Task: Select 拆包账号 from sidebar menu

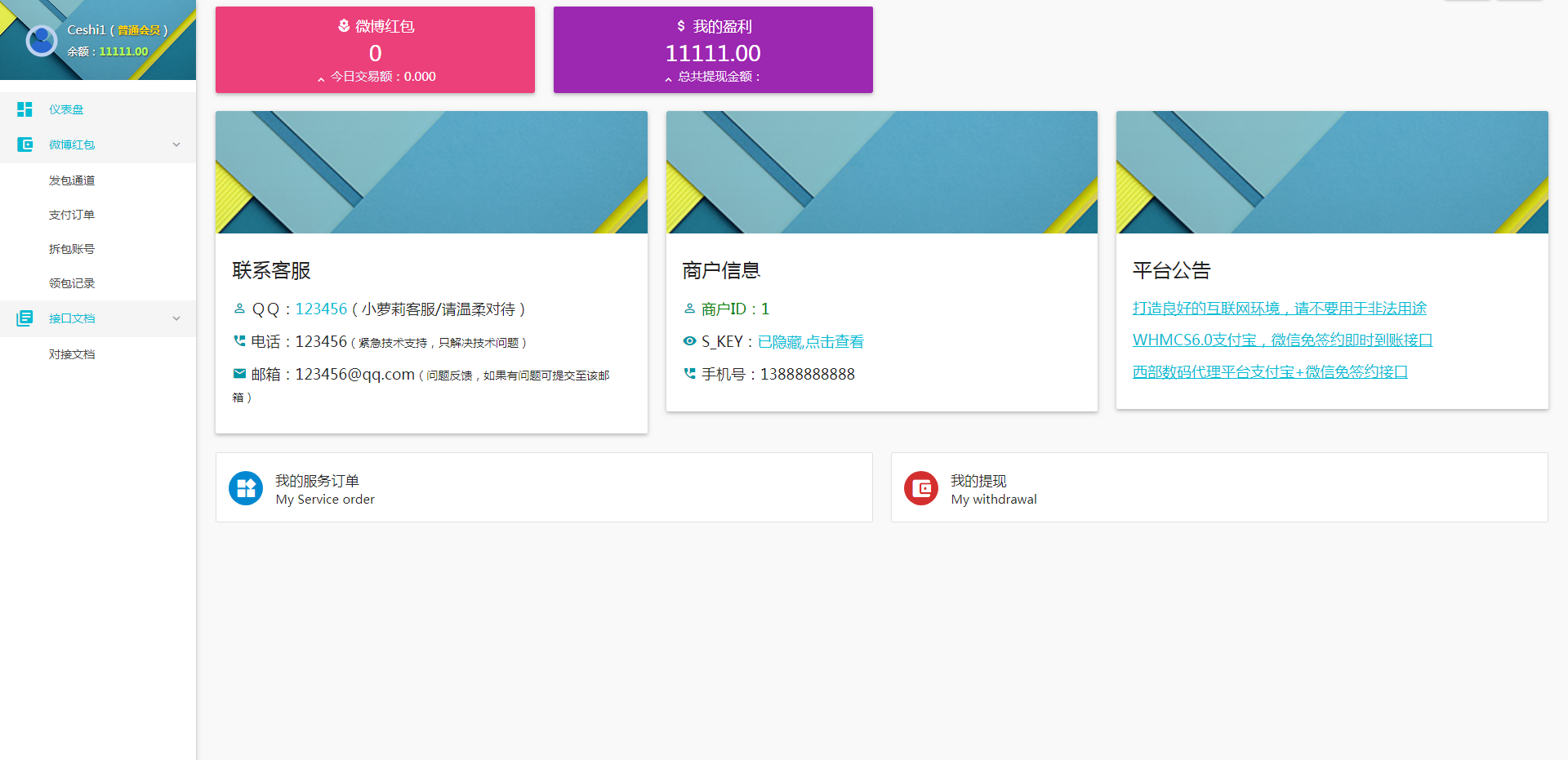Action: coord(72,249)
